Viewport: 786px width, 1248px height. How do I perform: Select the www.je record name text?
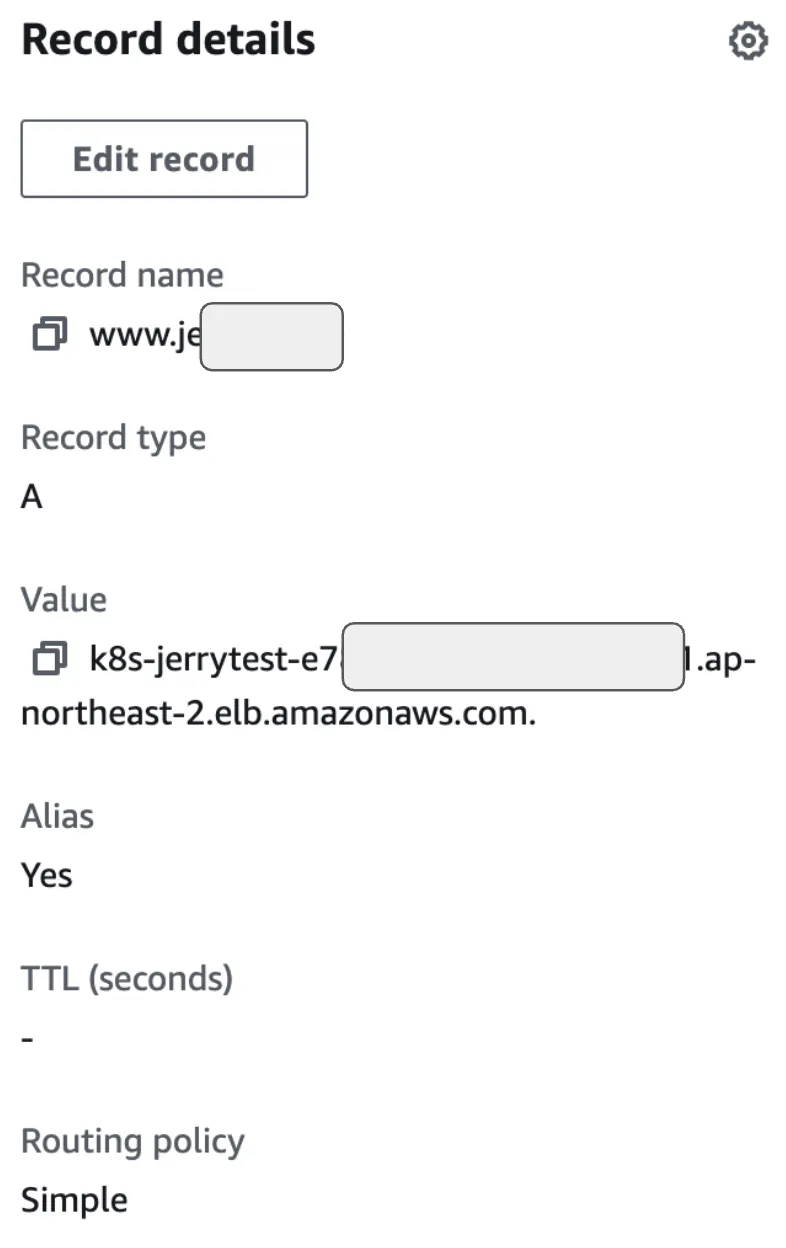pyautogui.click(x=145, y=335)
